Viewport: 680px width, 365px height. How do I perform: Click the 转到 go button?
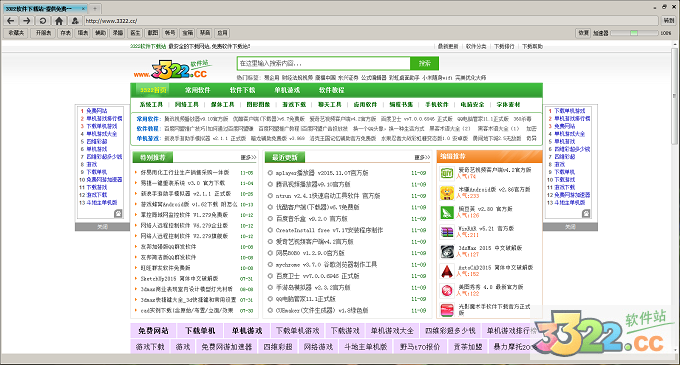(x=669, y=20)
